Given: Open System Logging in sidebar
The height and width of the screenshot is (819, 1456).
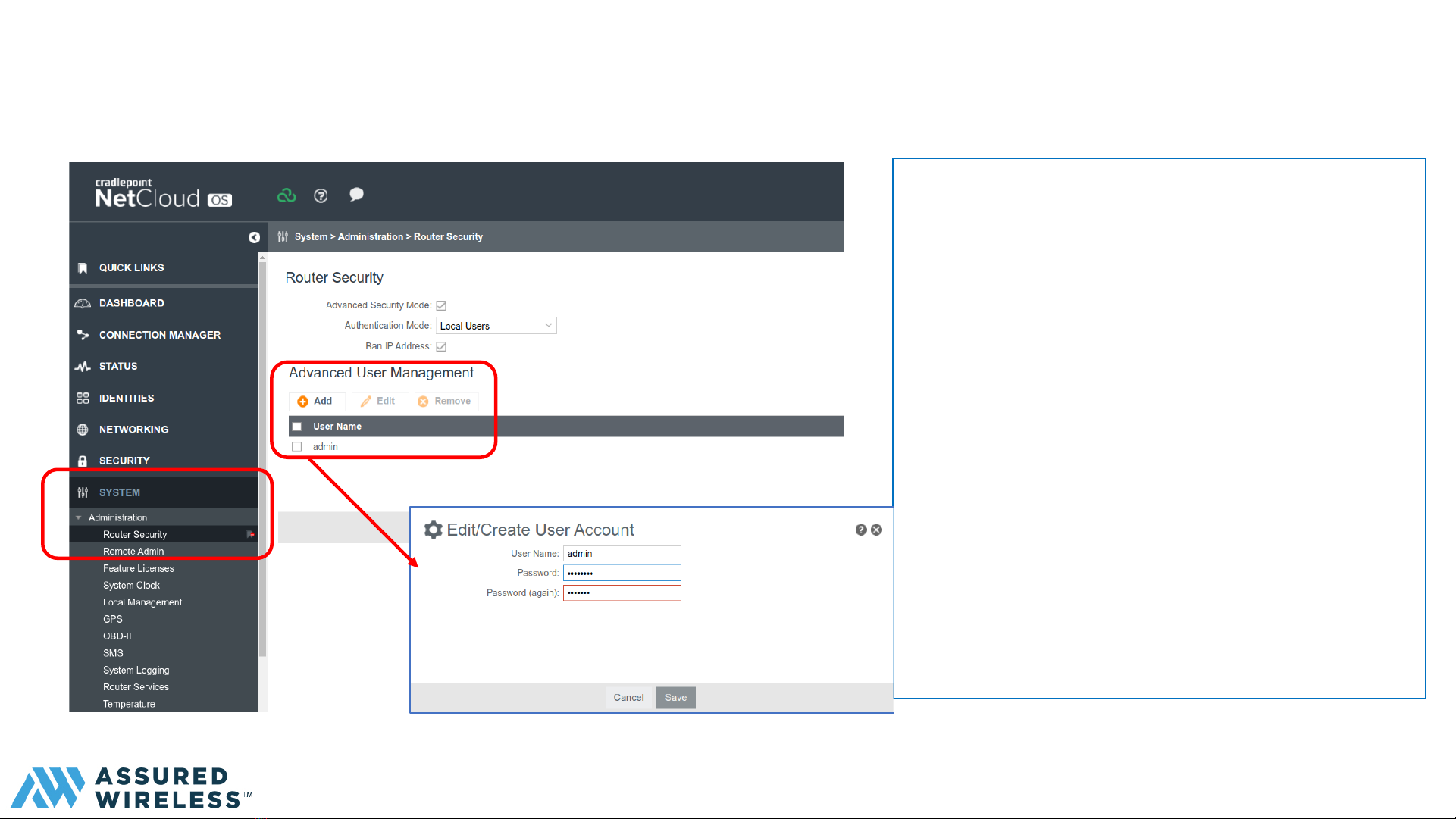Looking at the screenshot, I should 136,671.
